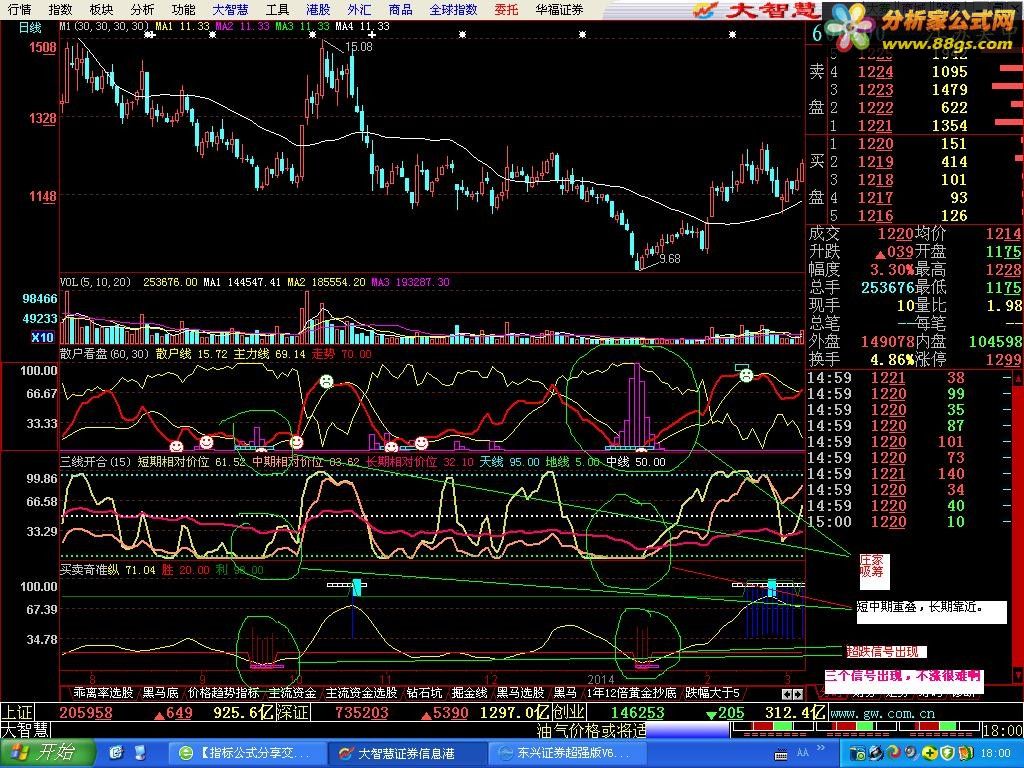
Task: Click the AA language bar indicator
Action: click(x=803, y=753)
